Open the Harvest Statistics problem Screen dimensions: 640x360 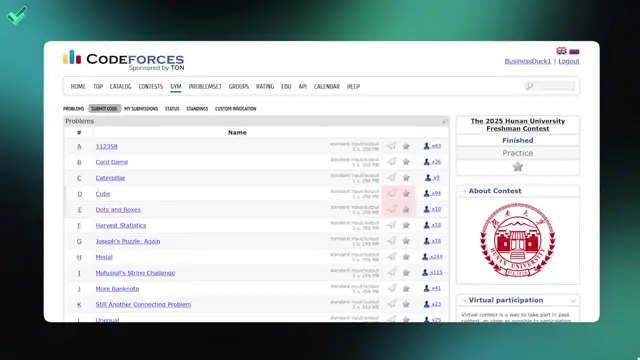[x=121, y=225]
